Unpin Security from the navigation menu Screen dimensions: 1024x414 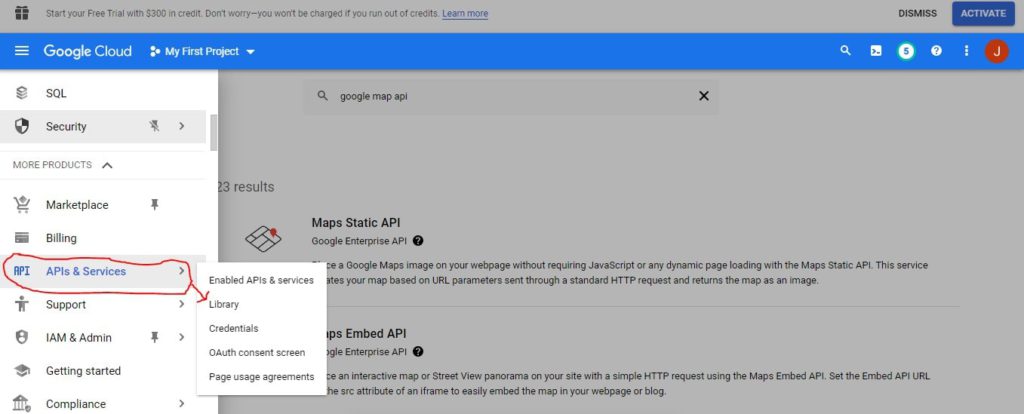154,126
